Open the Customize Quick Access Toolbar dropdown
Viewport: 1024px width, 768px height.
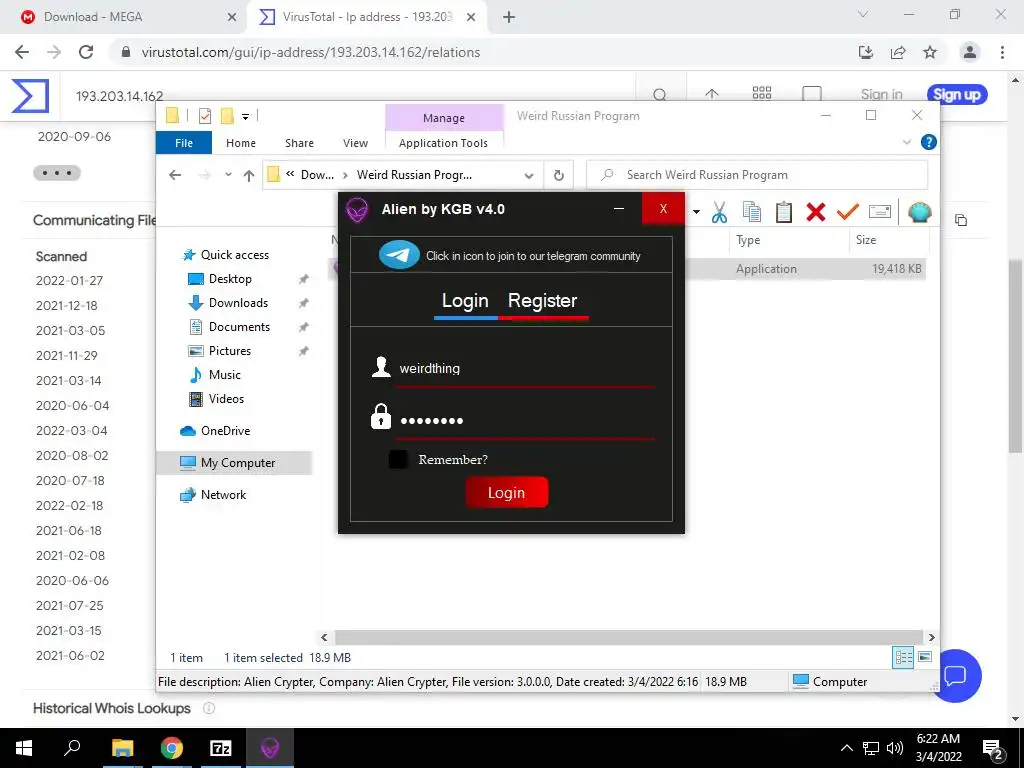(246, 116)
